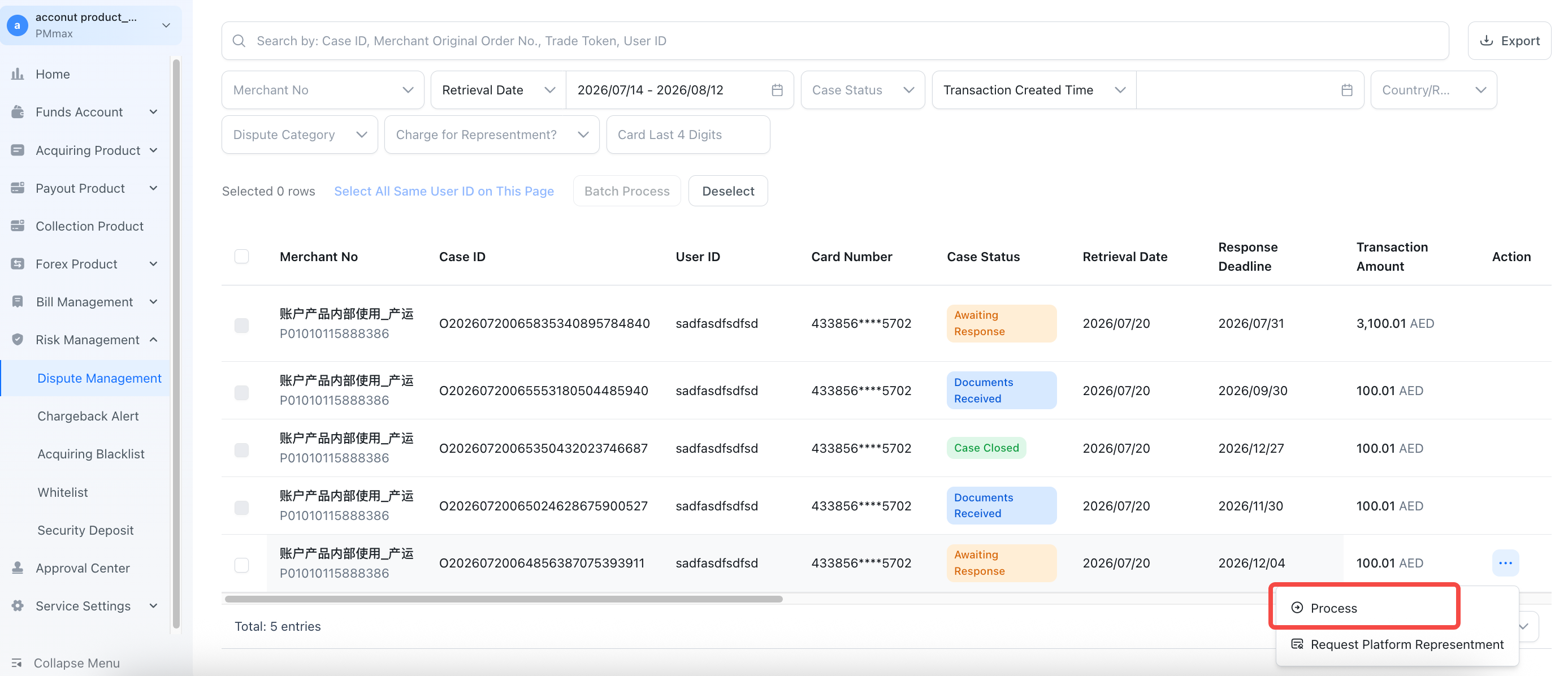1568x676 pixels.
Task: Click the Bill Management receipt icon
Action: coord(18,302)
